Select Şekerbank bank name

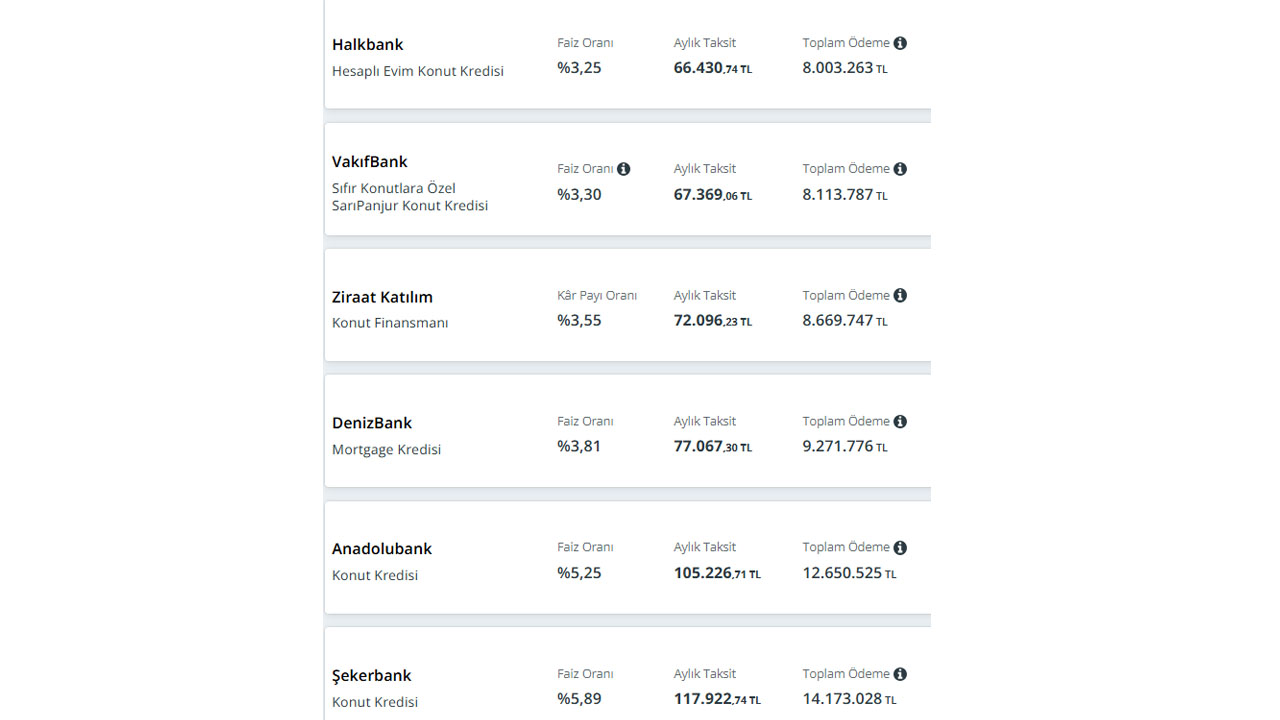pos(372,676)
